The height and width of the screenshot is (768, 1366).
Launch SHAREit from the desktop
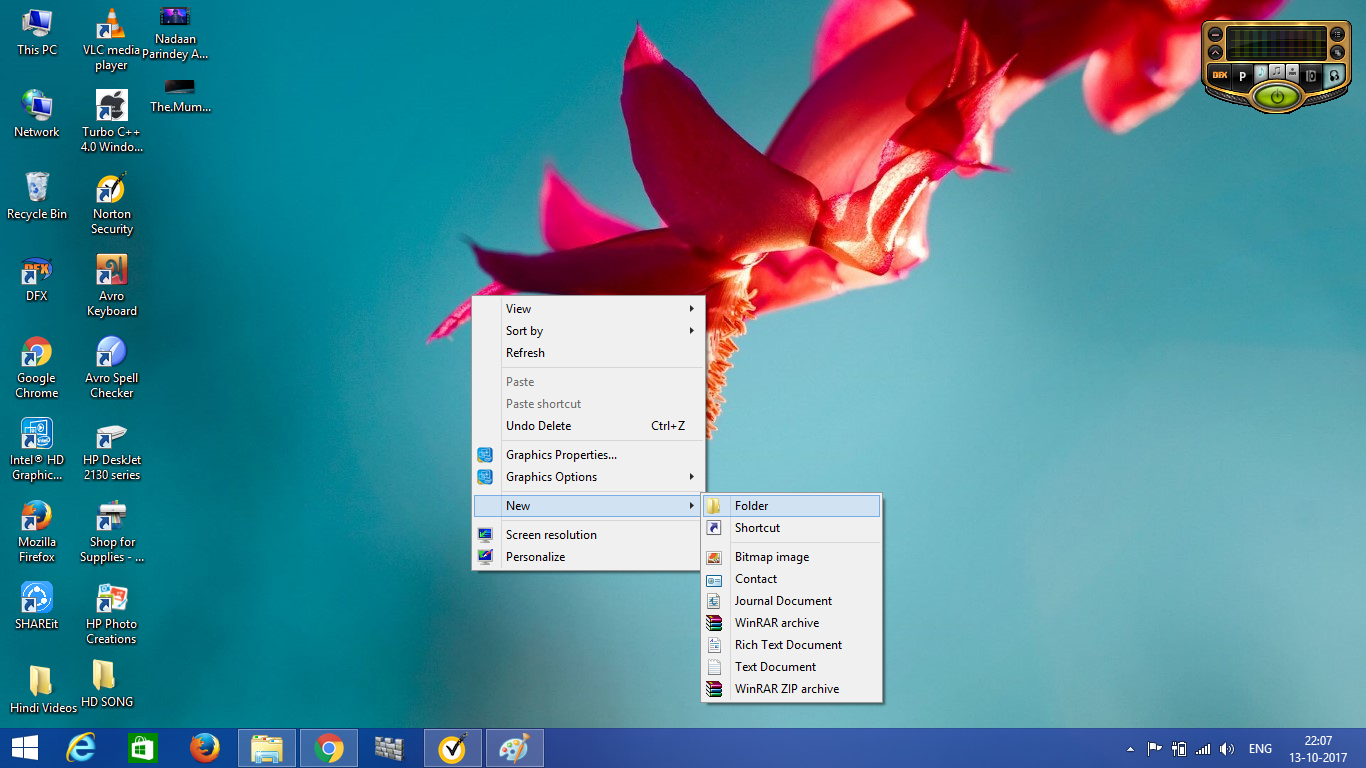(x=37, y=600)
